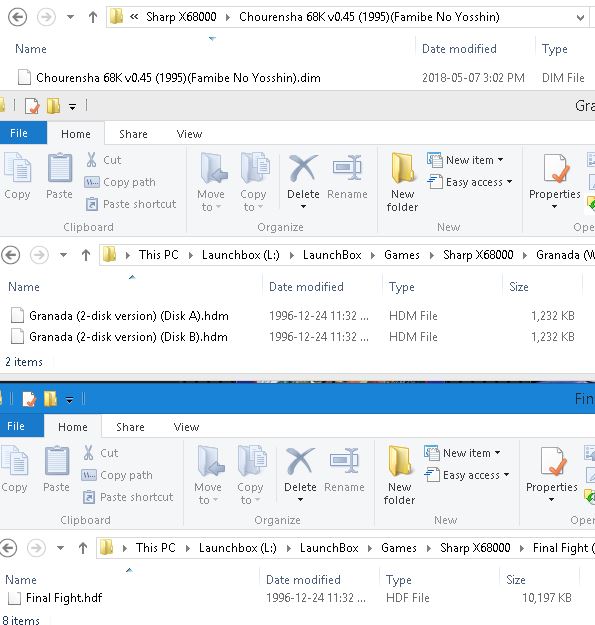
Task: Click Copy path in Granada window ribbon
Action: pos(120,182)
